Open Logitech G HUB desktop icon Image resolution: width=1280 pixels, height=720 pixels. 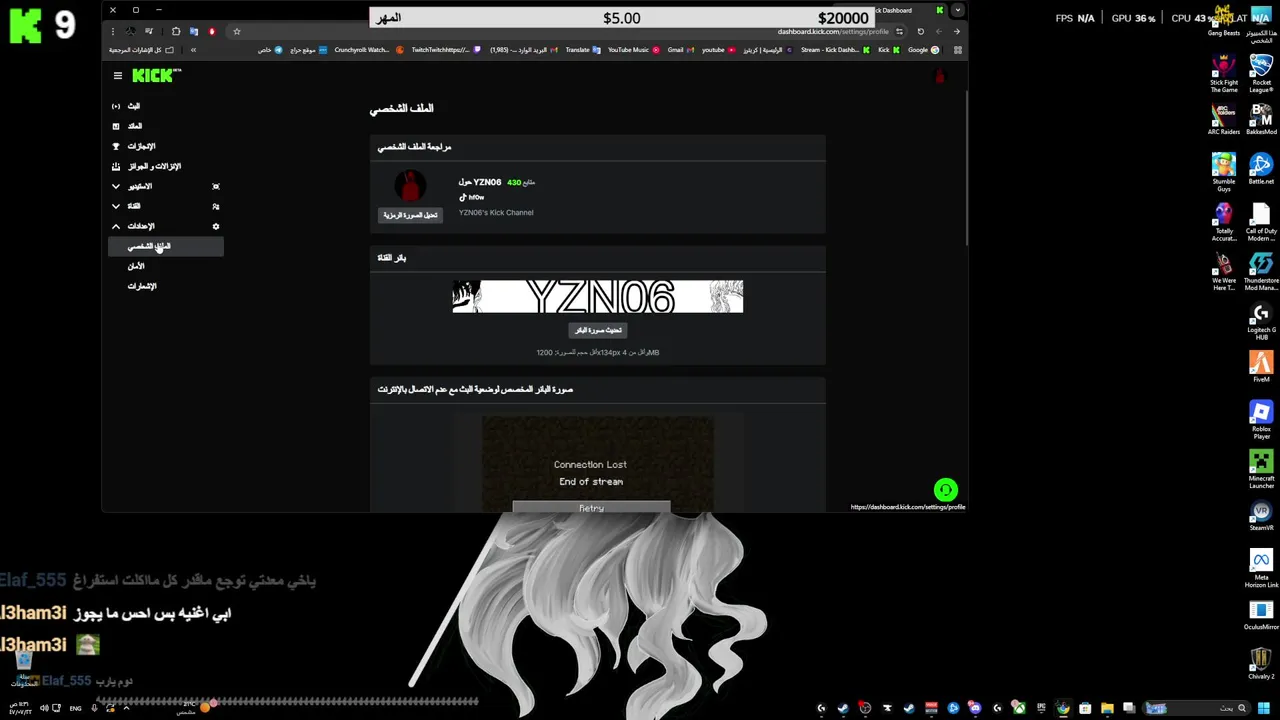1261,321
